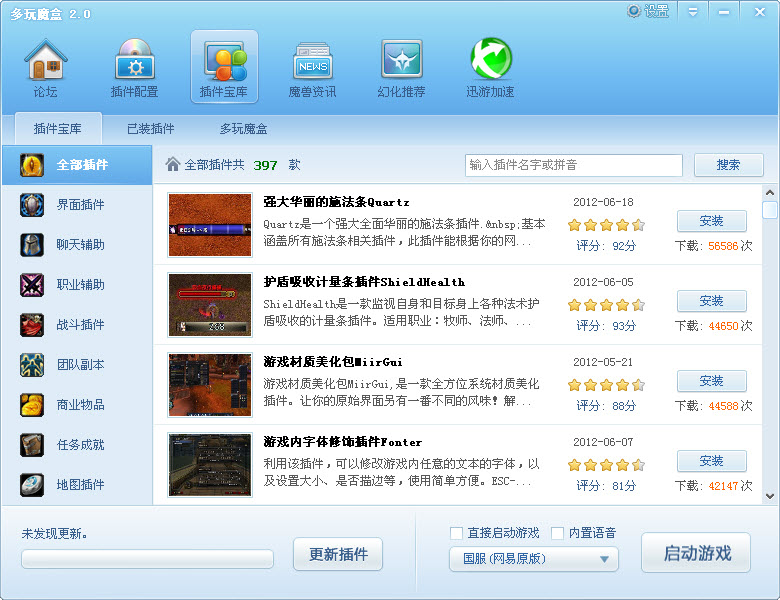Viewport: 780px width, 600px height.
Task: Toggle the 内置语音 checkbox
Action: point(558,533)
